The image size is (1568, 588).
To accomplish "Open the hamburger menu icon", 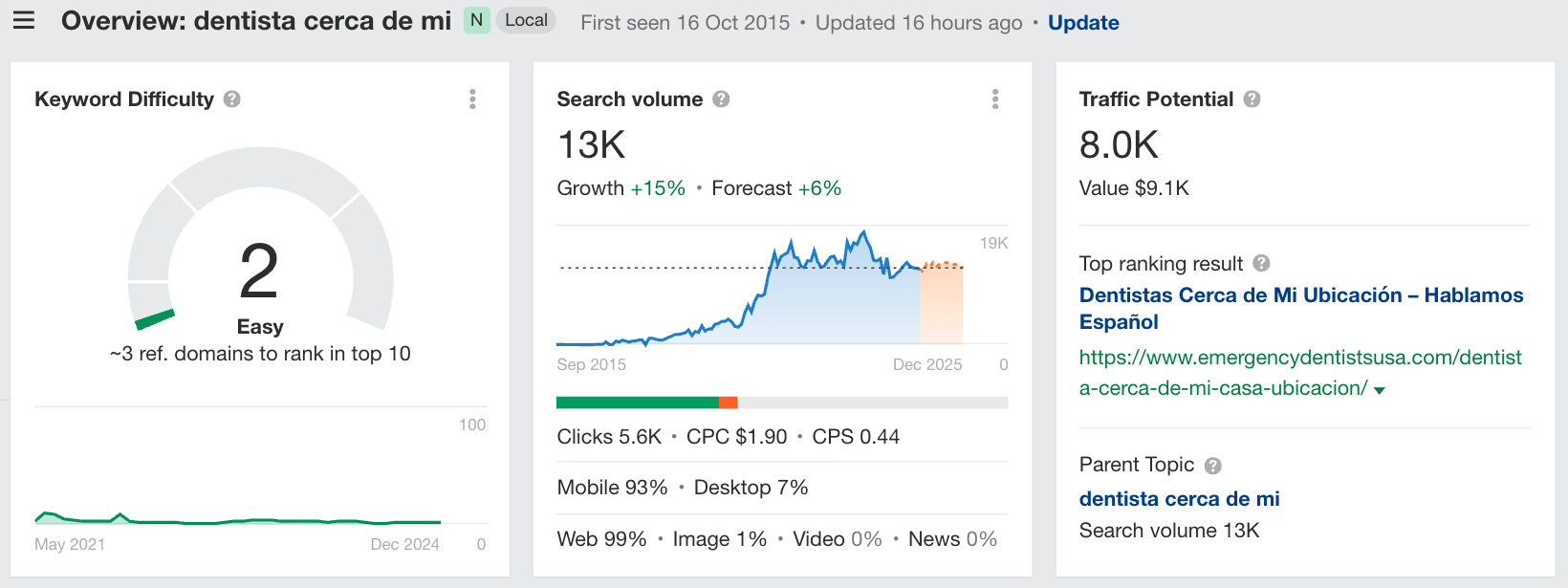I will (x=24, y=20).
